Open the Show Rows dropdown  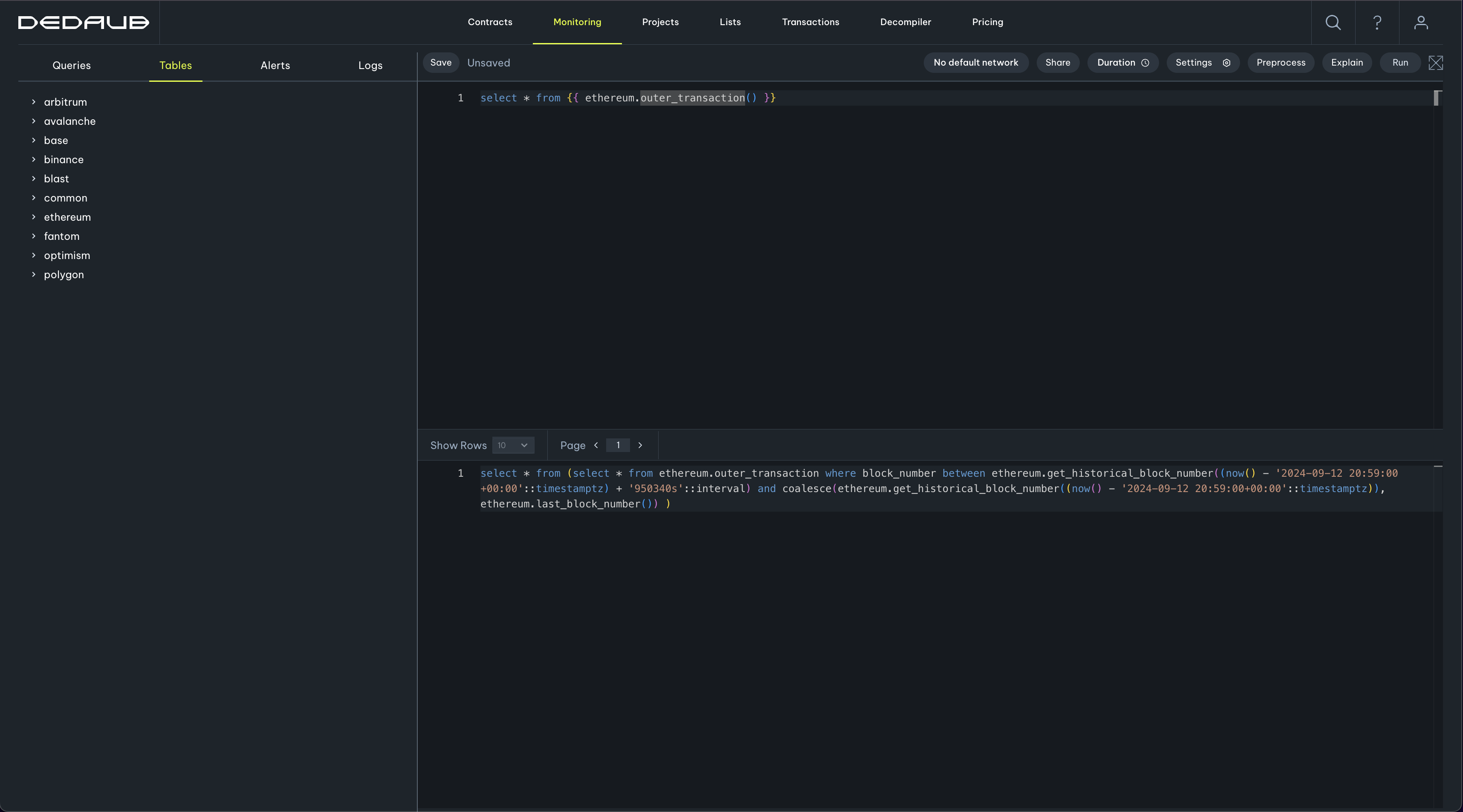click(x=513, y=446)
